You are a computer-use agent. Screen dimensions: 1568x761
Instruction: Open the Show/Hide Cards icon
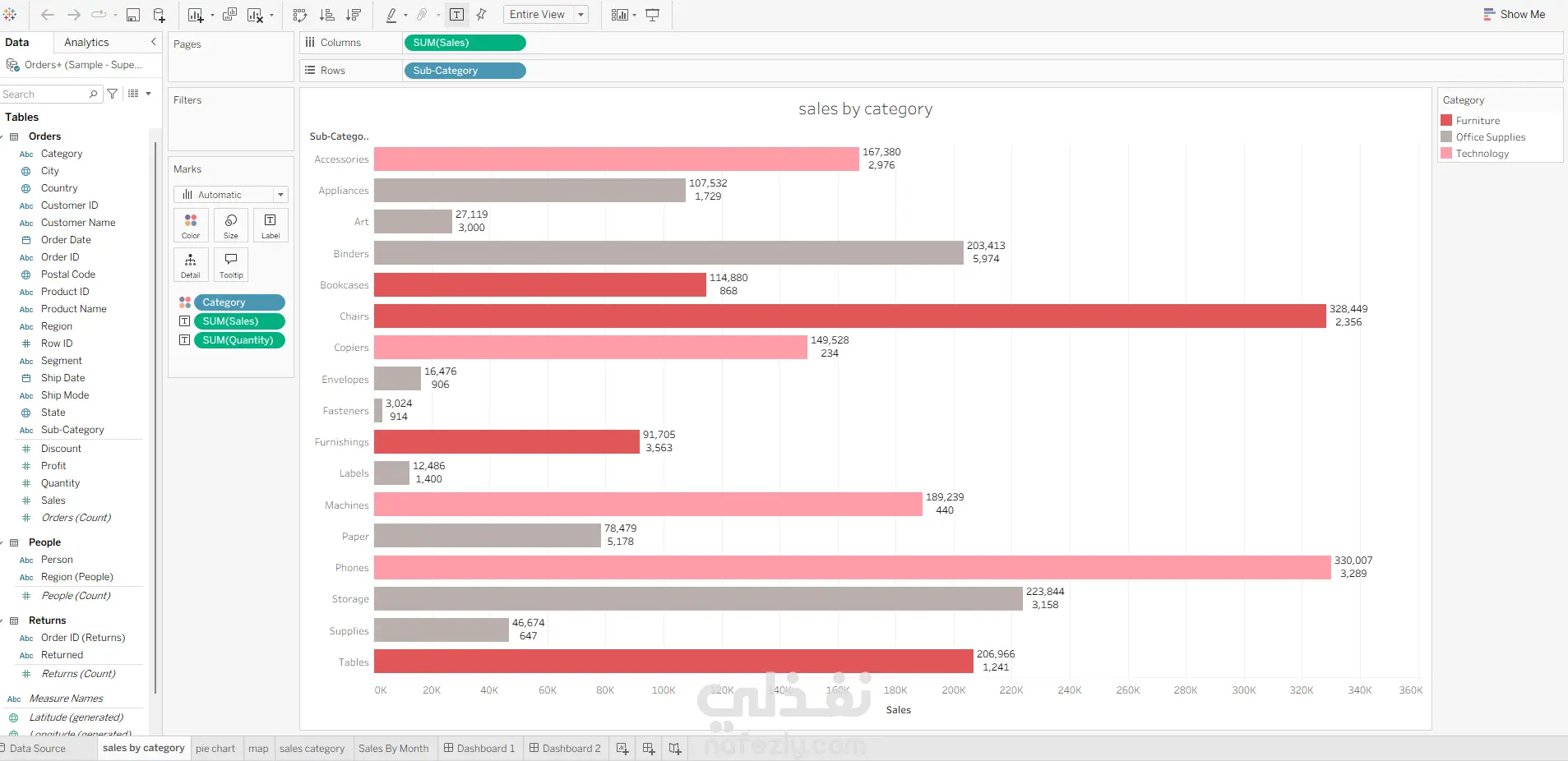click(620, 15)
